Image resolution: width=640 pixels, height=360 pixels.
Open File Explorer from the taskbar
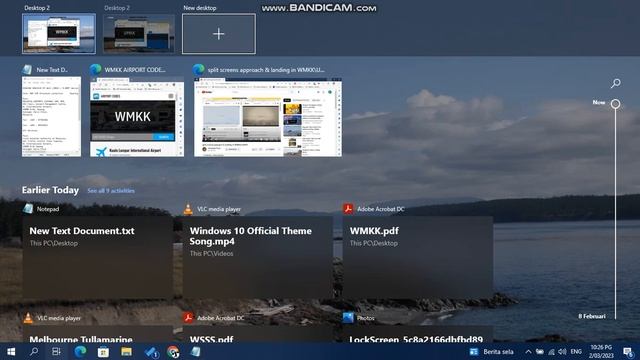(126, 351)
